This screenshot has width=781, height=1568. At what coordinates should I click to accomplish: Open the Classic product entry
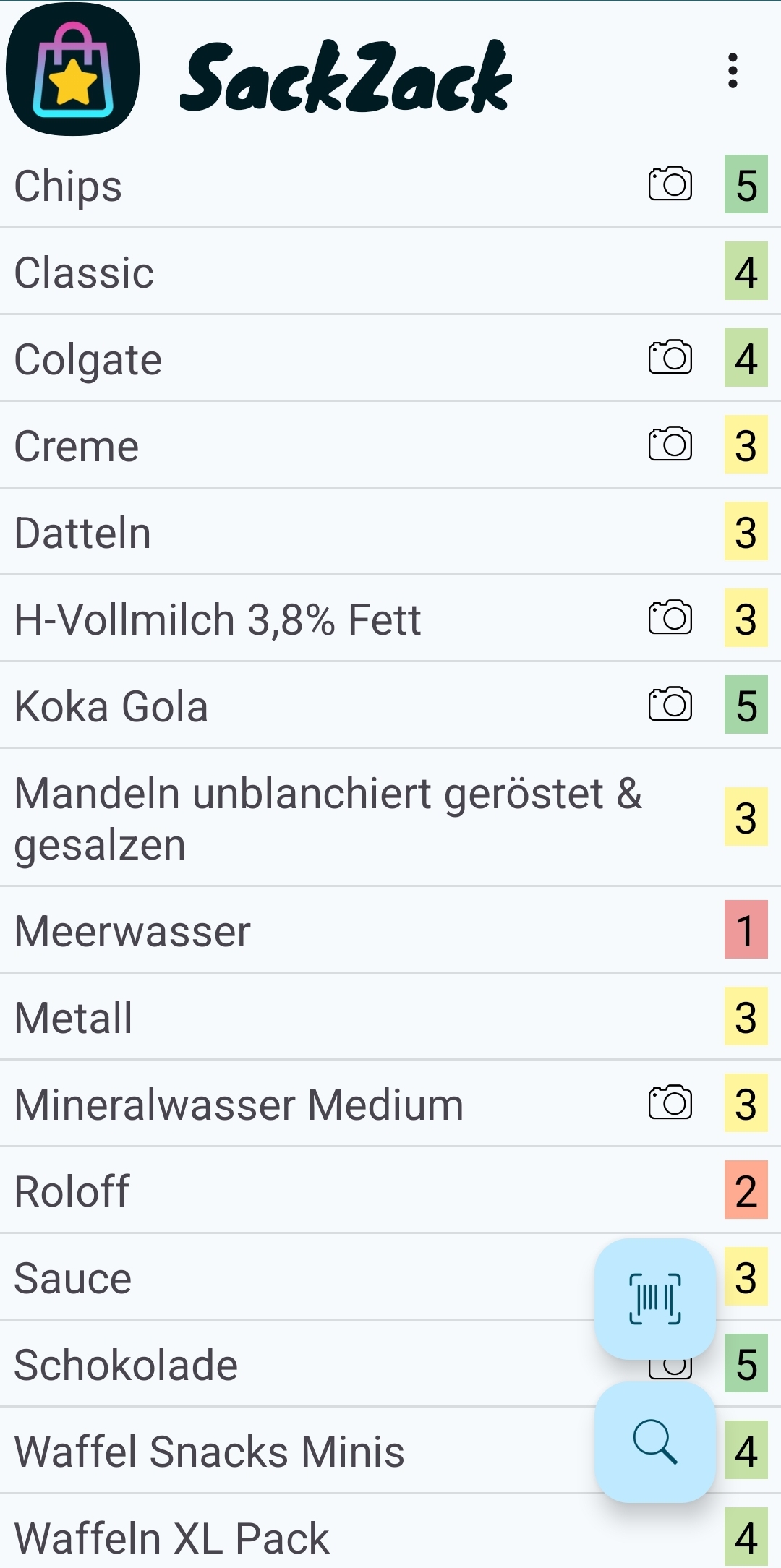click(x=390, y=272)
